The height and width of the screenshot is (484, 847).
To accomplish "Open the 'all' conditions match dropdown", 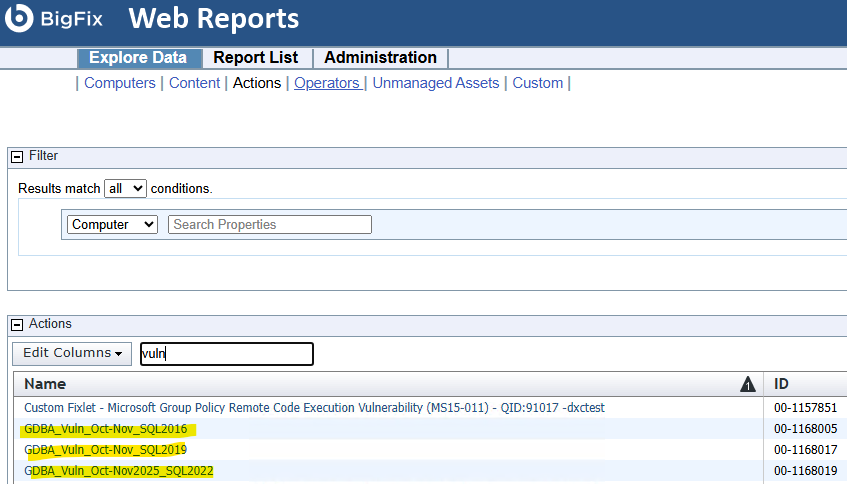I will point(125,188).
